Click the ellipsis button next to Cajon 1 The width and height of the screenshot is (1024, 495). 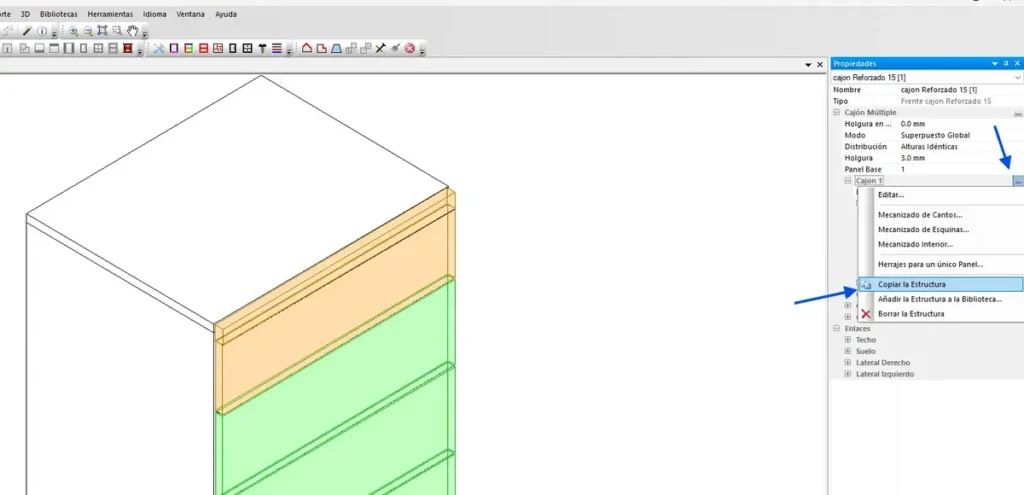1017,181
